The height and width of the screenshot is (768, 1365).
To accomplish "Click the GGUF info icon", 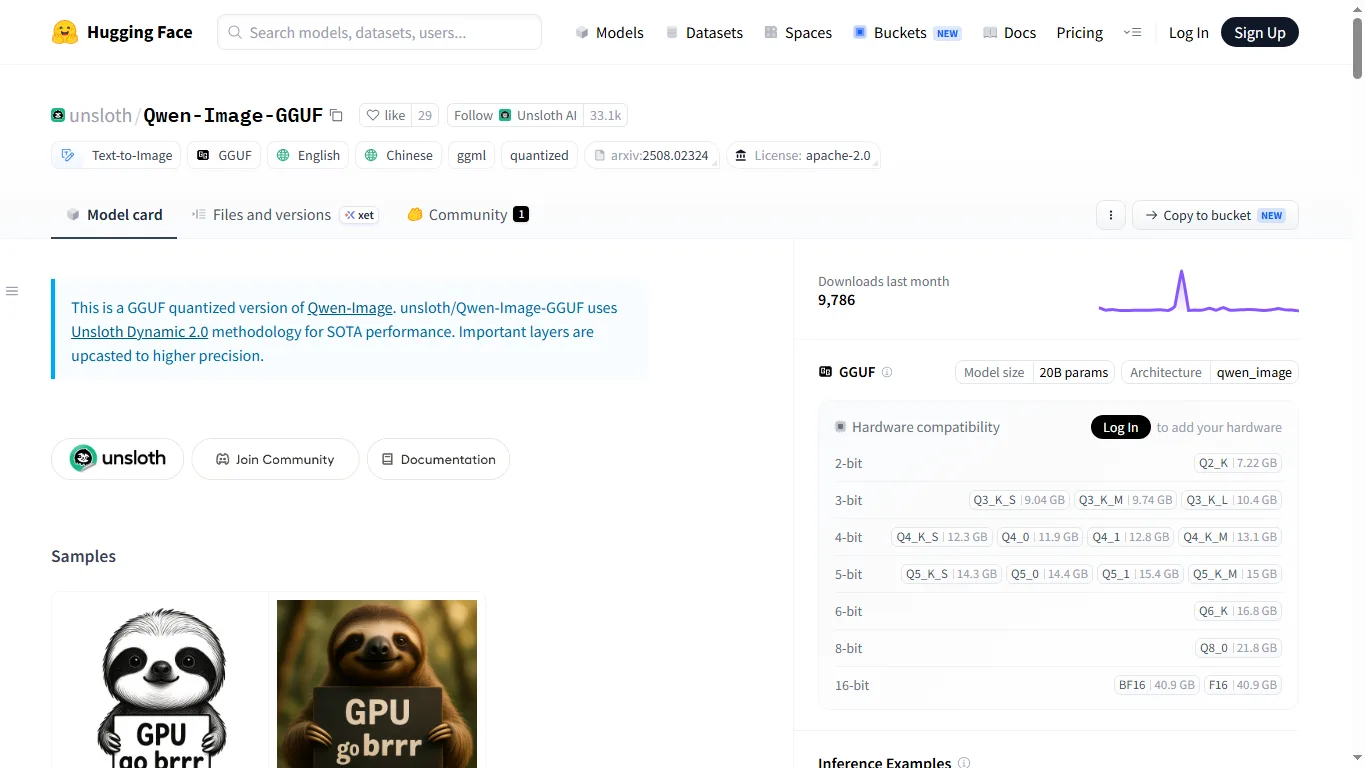I will click(x=887, y=372).
